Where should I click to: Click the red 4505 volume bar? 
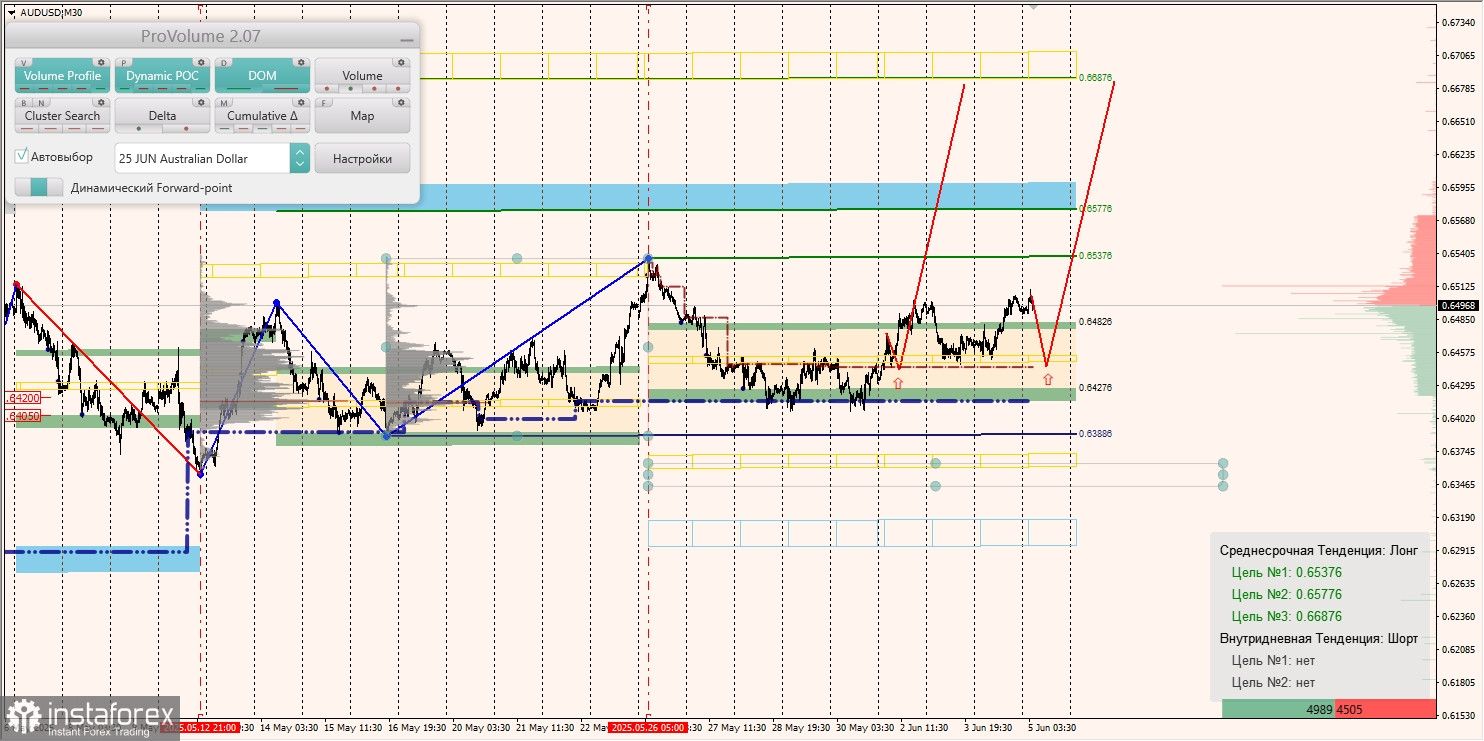click(x=1385, y=709)
